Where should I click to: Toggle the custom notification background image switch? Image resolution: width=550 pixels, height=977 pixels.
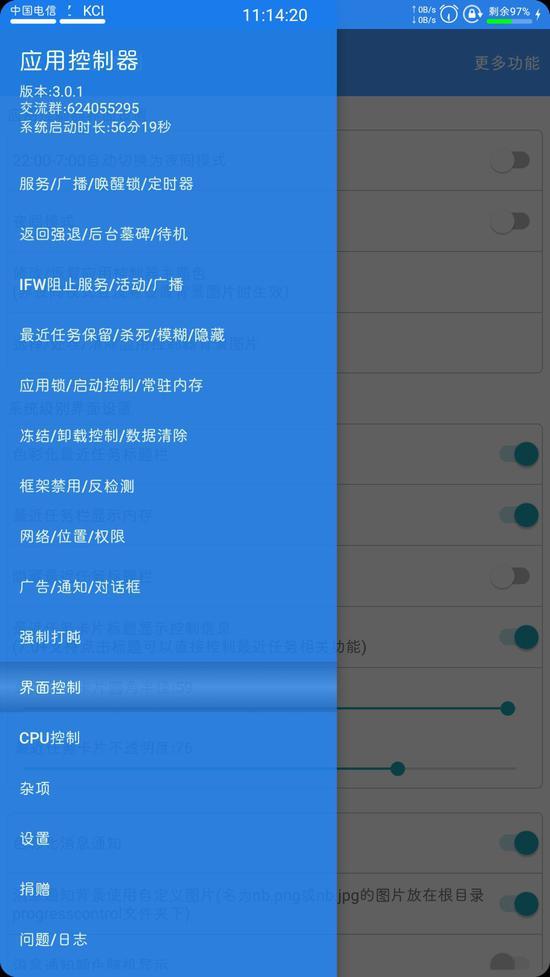(x=519, y=903)
